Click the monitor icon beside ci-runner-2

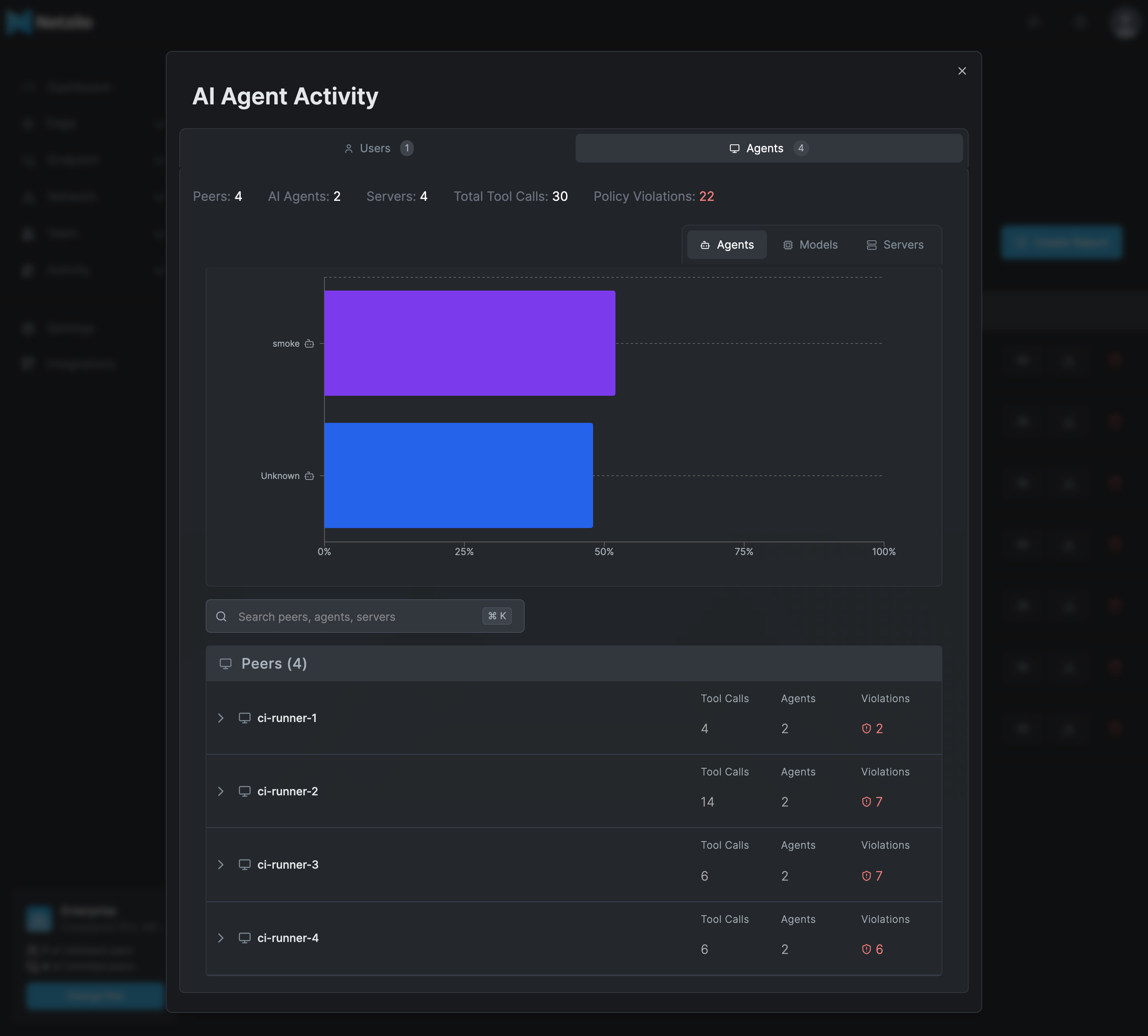tap(245, 791)
